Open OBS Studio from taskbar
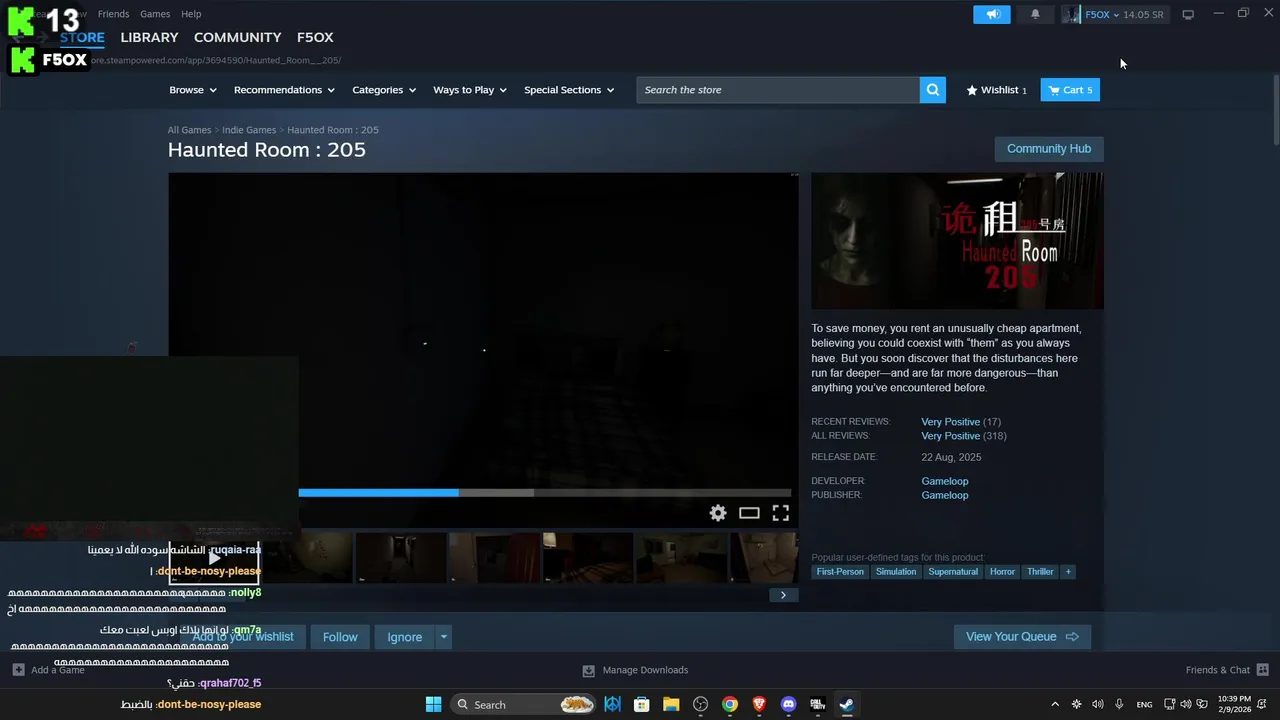Image resolution: width=1280 pixels, height=720 pixels. tap(700, 704)
